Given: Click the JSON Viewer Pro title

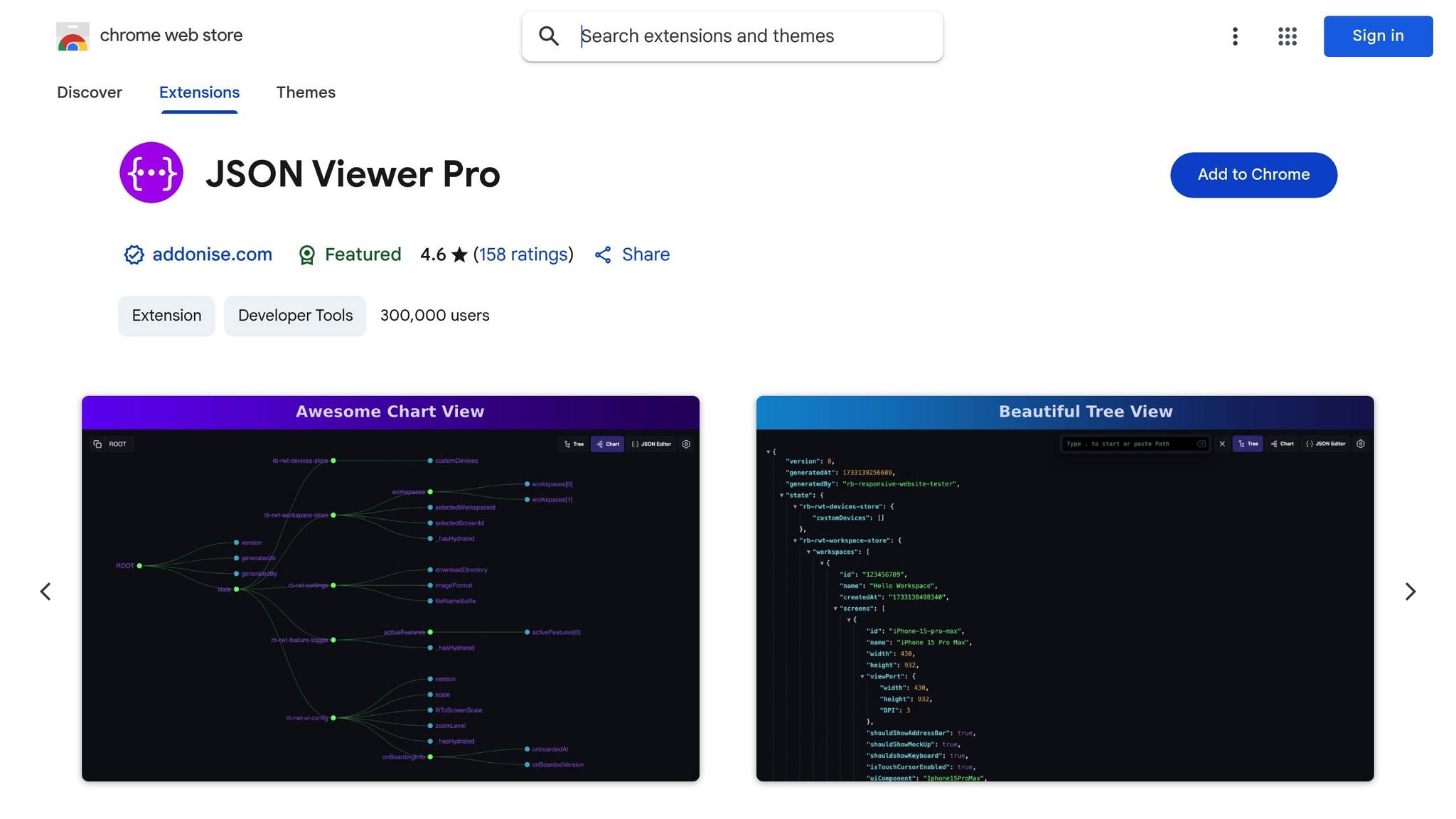Looking at the screenshot, I should [353, 174].
